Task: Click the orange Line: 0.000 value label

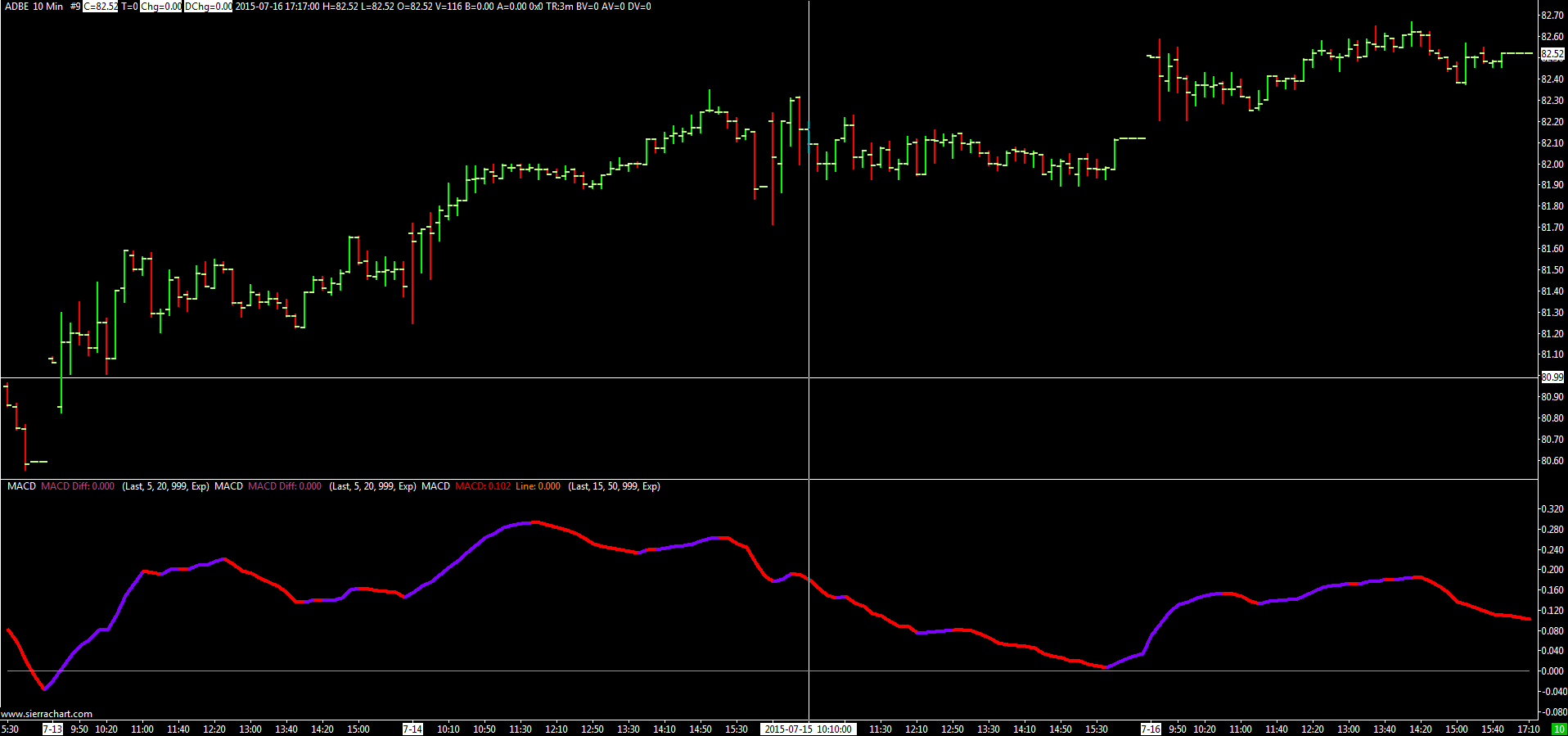Action: 538,486
